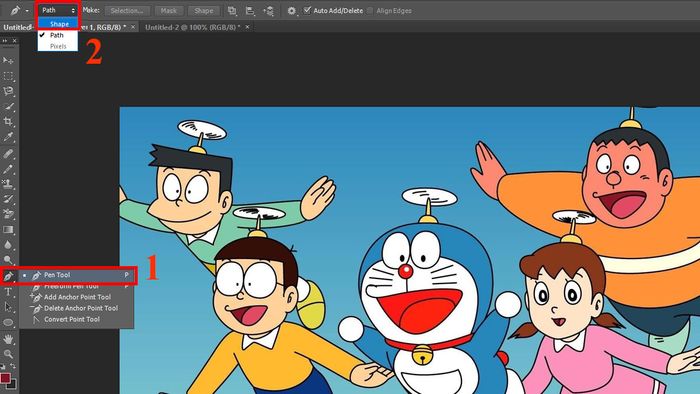The image size is (700, 394).
Task: Select the Healing Brush tool
Action: 8,154
